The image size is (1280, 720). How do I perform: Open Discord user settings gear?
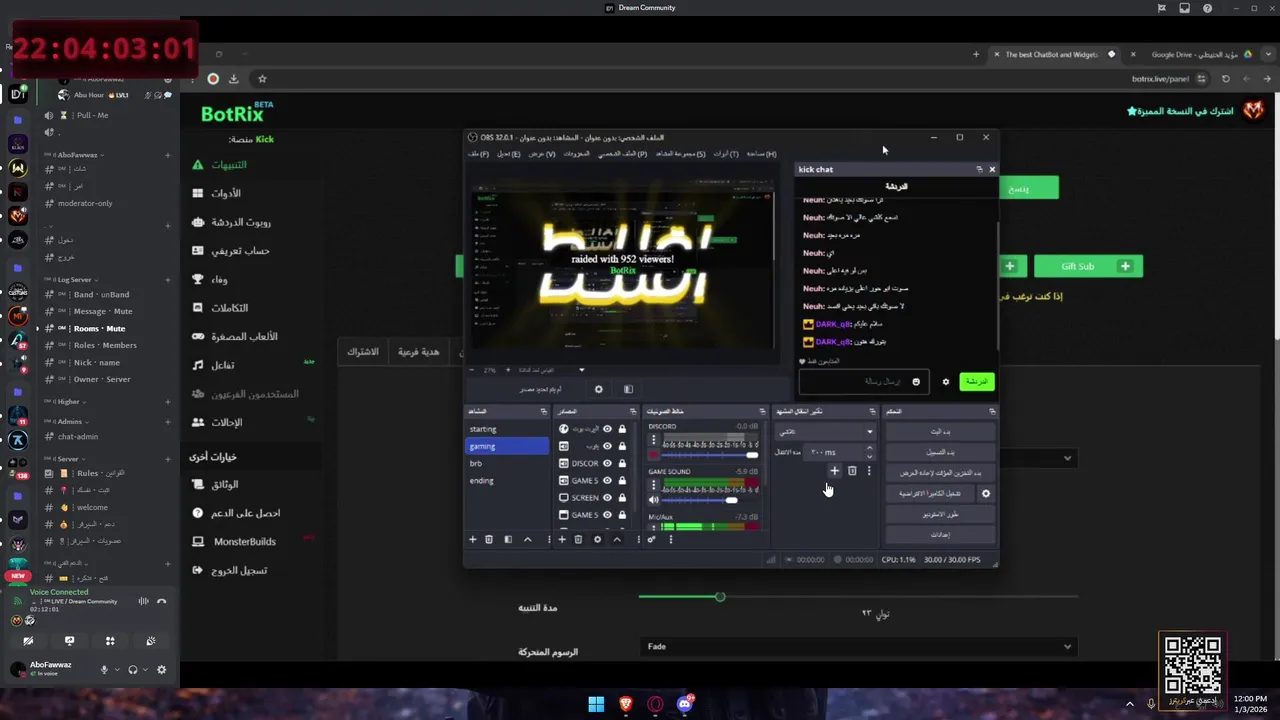[161, 670]
